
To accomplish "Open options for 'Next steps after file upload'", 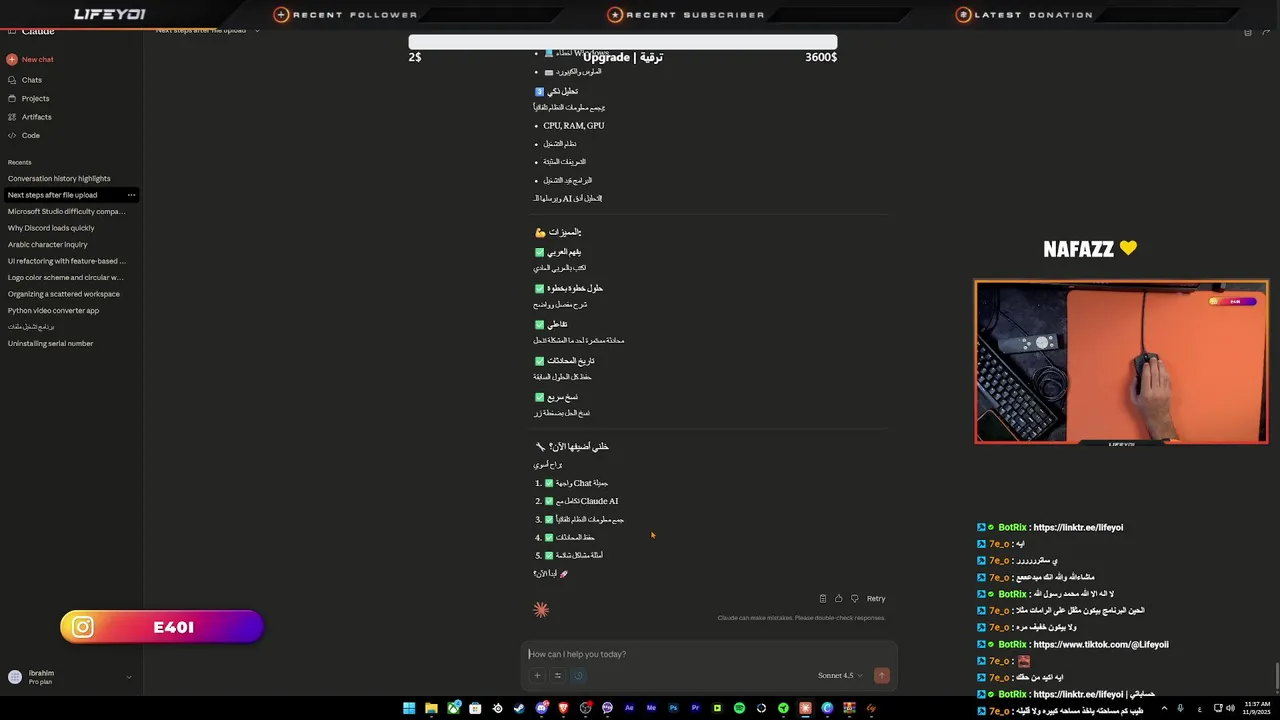I will (131, 195).
